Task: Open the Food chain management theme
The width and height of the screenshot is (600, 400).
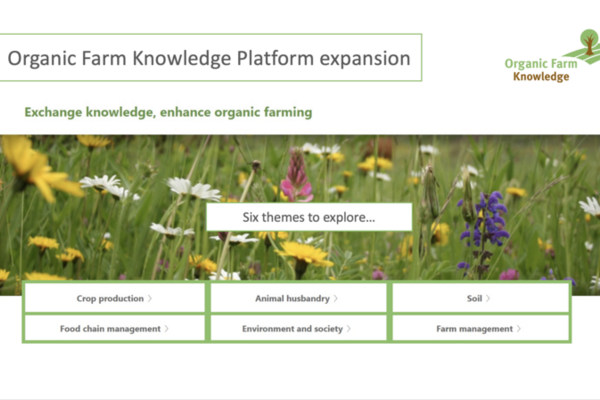Action: pos(114,328)
